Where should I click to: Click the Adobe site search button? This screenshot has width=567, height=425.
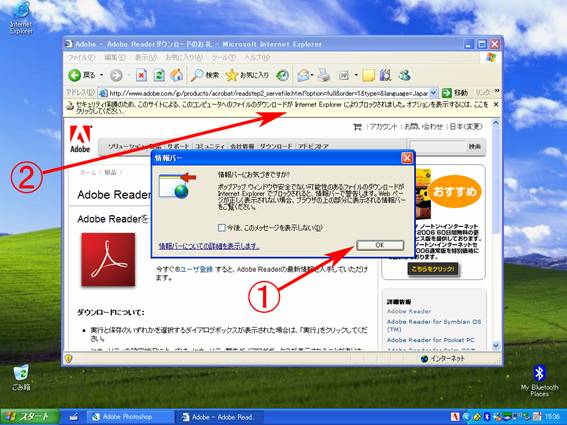tap(475, 146)
